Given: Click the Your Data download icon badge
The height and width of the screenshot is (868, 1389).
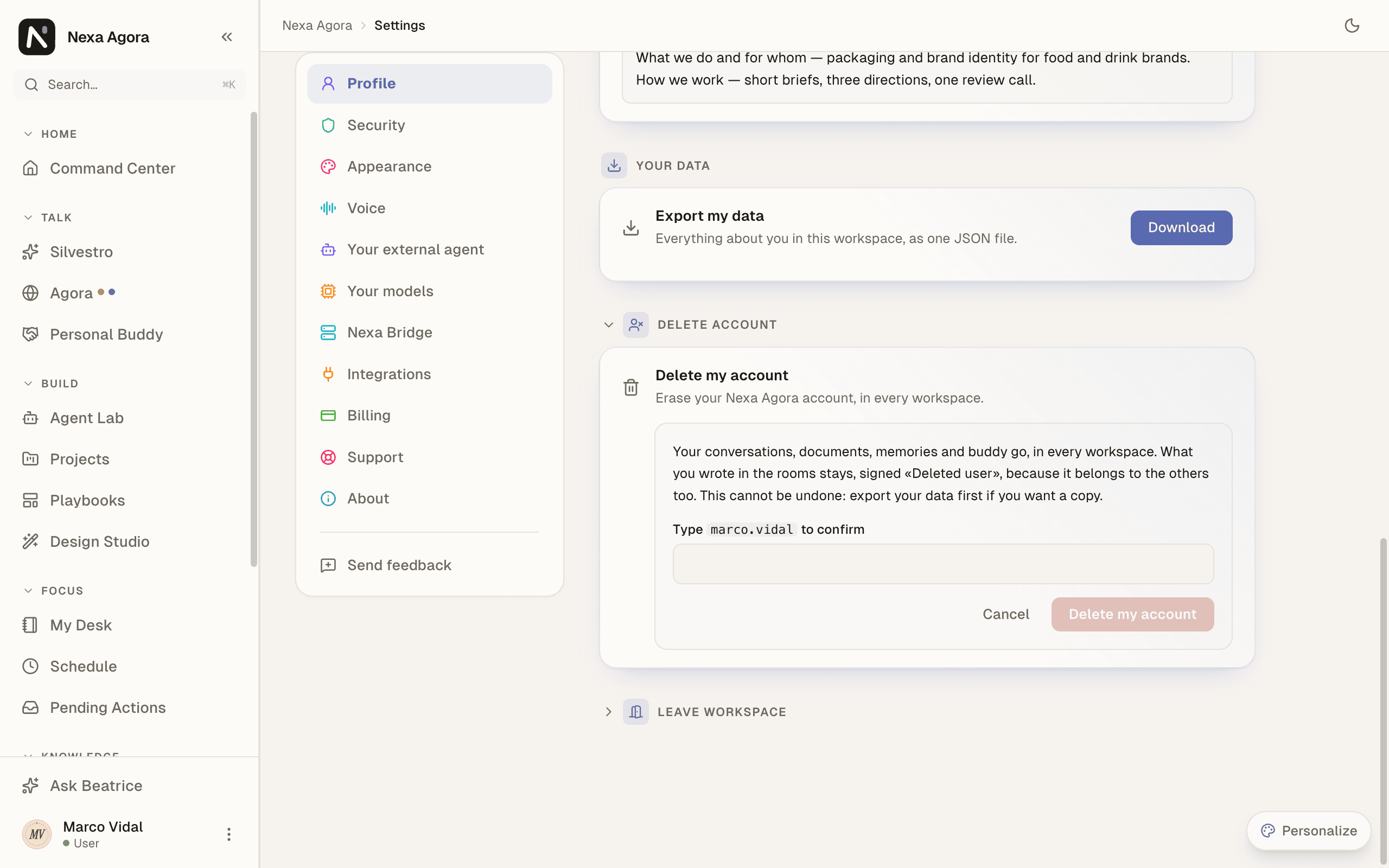Looking at the screenshot, I should click(614, 165).
